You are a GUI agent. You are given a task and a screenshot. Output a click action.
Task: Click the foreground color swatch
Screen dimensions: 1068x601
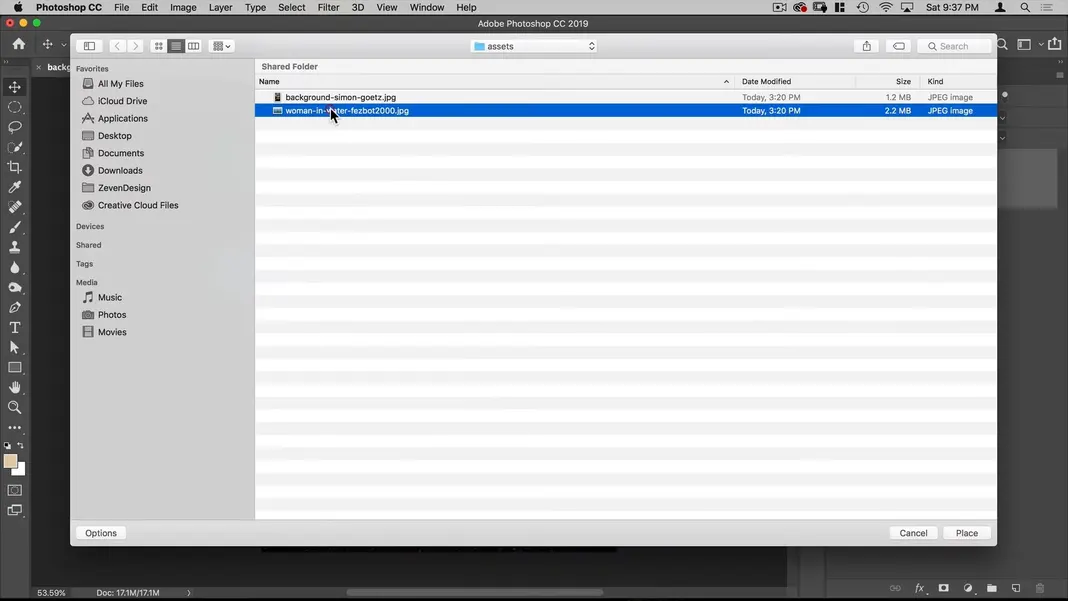coord(10,461)
